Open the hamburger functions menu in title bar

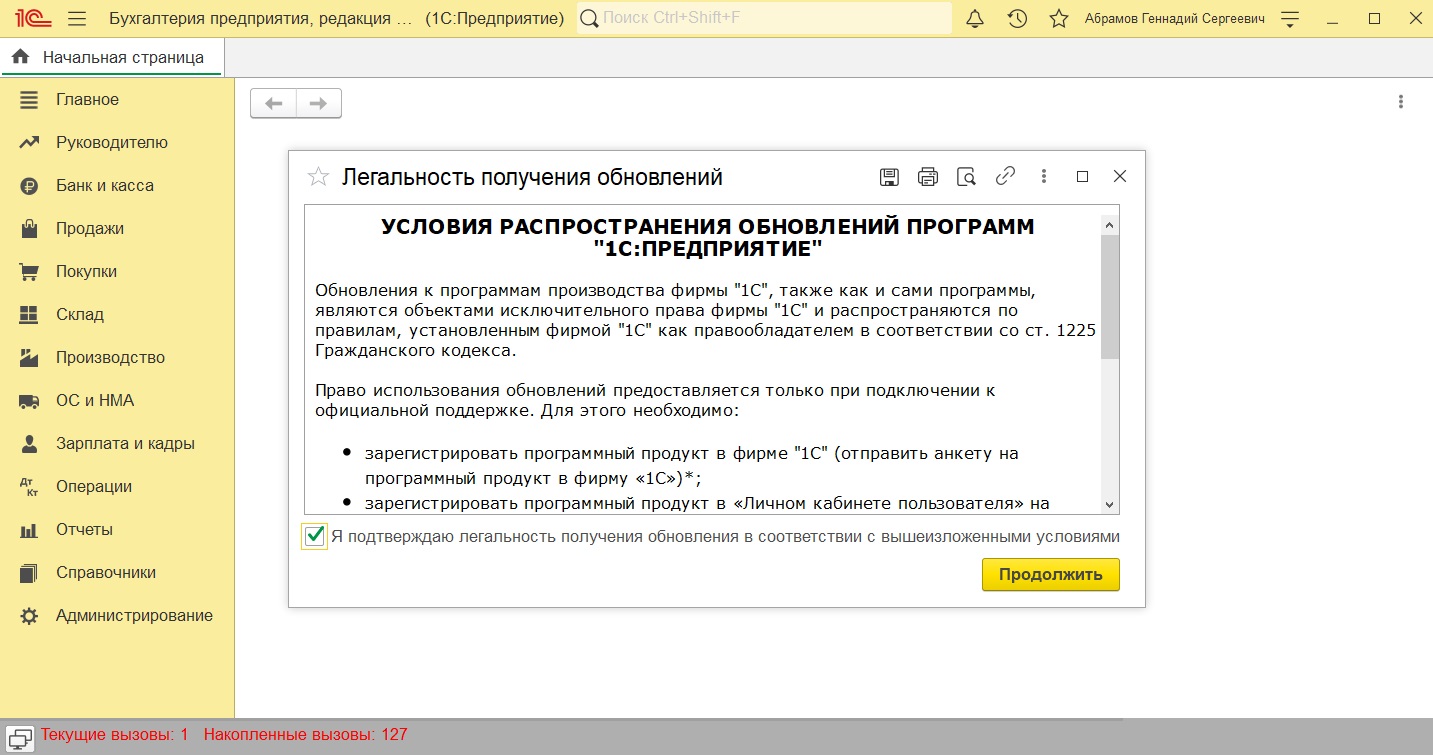tap(77, 18)
